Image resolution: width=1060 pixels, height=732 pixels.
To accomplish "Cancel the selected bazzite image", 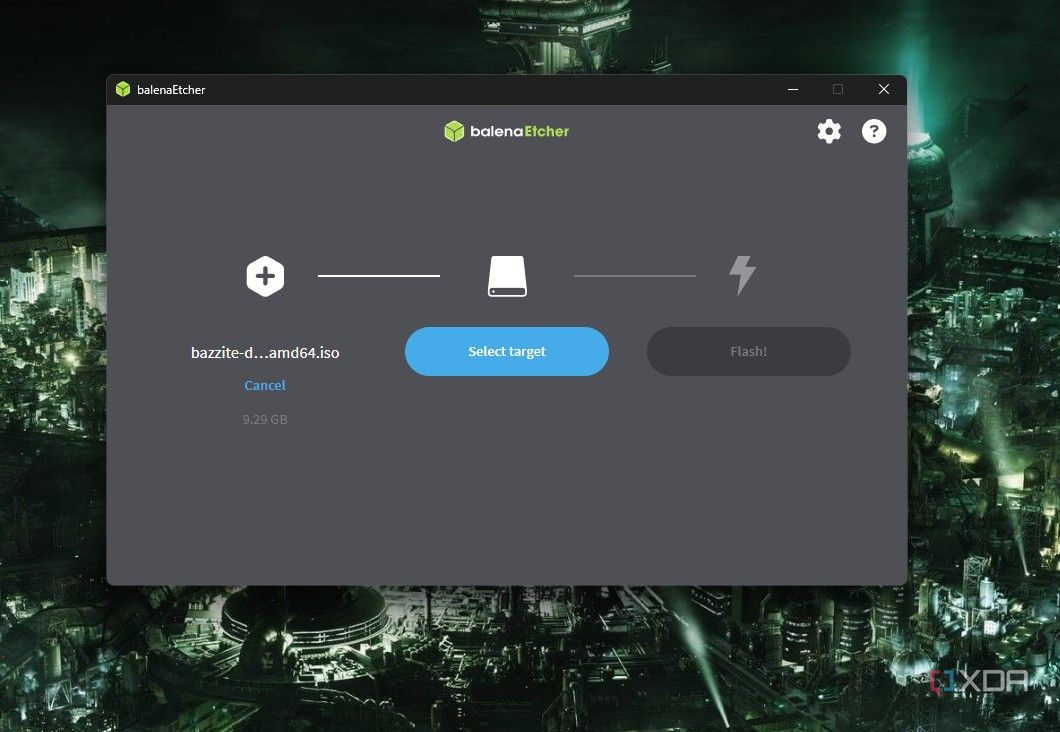I will click(265, 385).
